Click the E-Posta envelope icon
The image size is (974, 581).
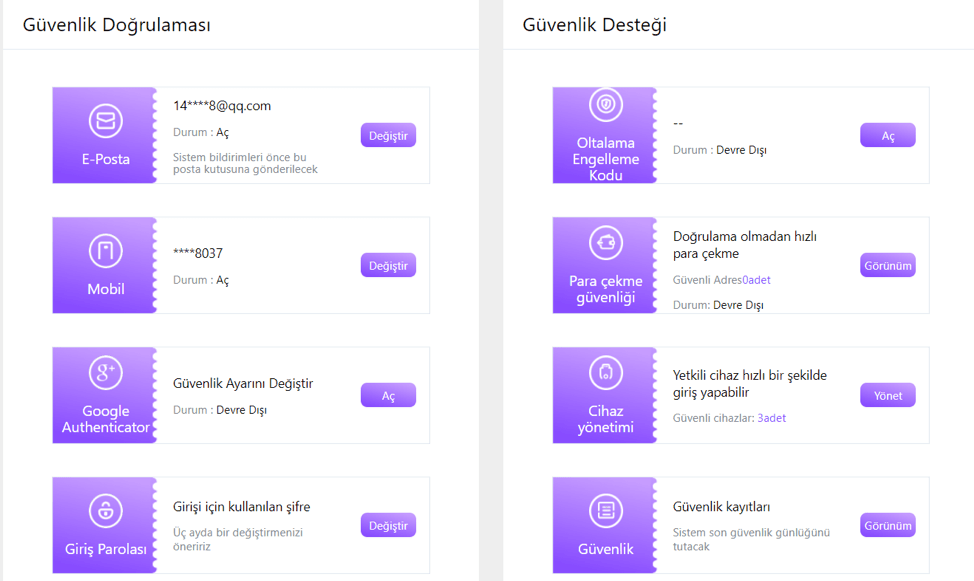click(x=105, y=121)
